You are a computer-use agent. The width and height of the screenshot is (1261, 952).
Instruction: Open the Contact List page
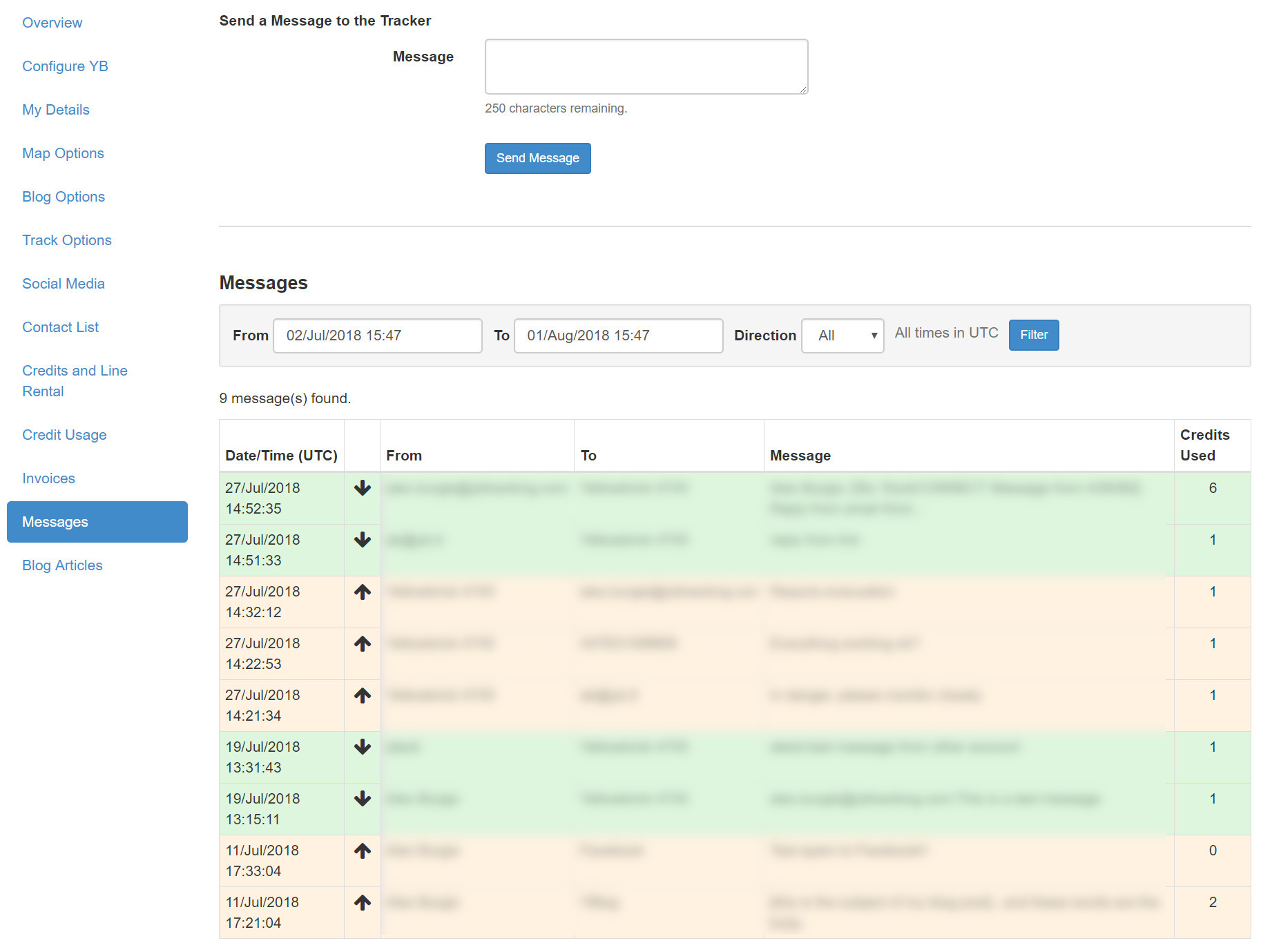pyautogui.click(x=60, y=327)
